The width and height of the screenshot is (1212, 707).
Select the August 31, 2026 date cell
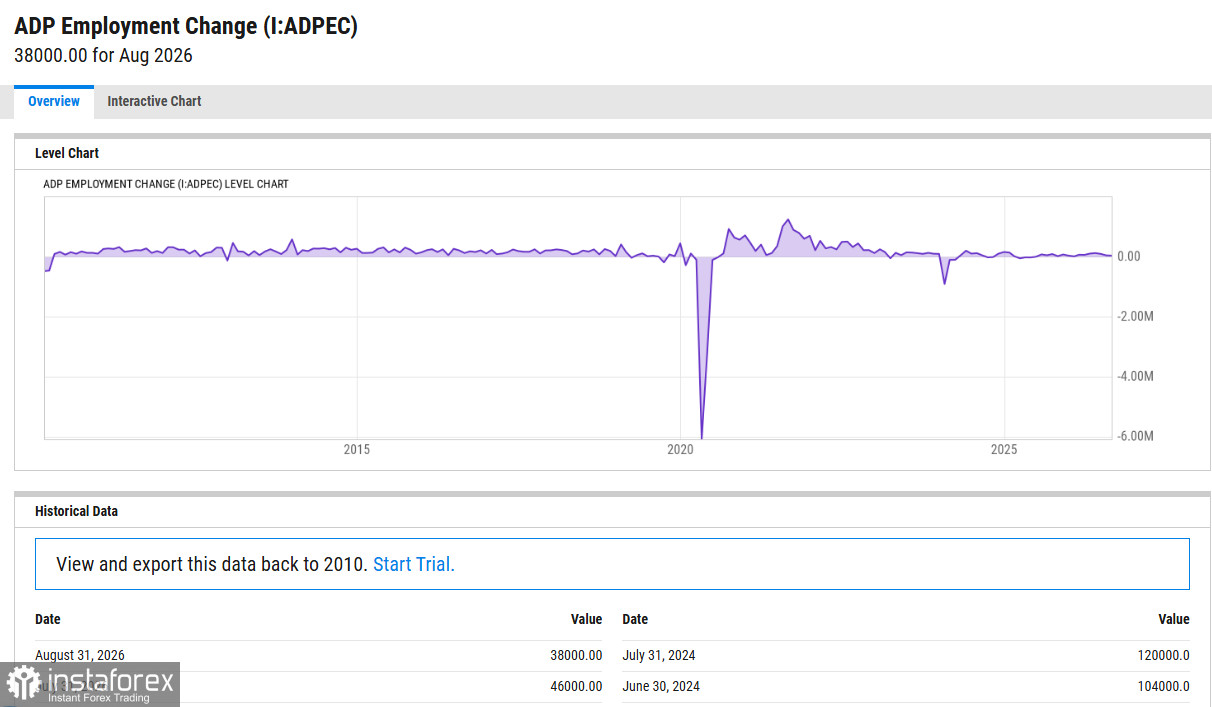(x=80, y=655)
